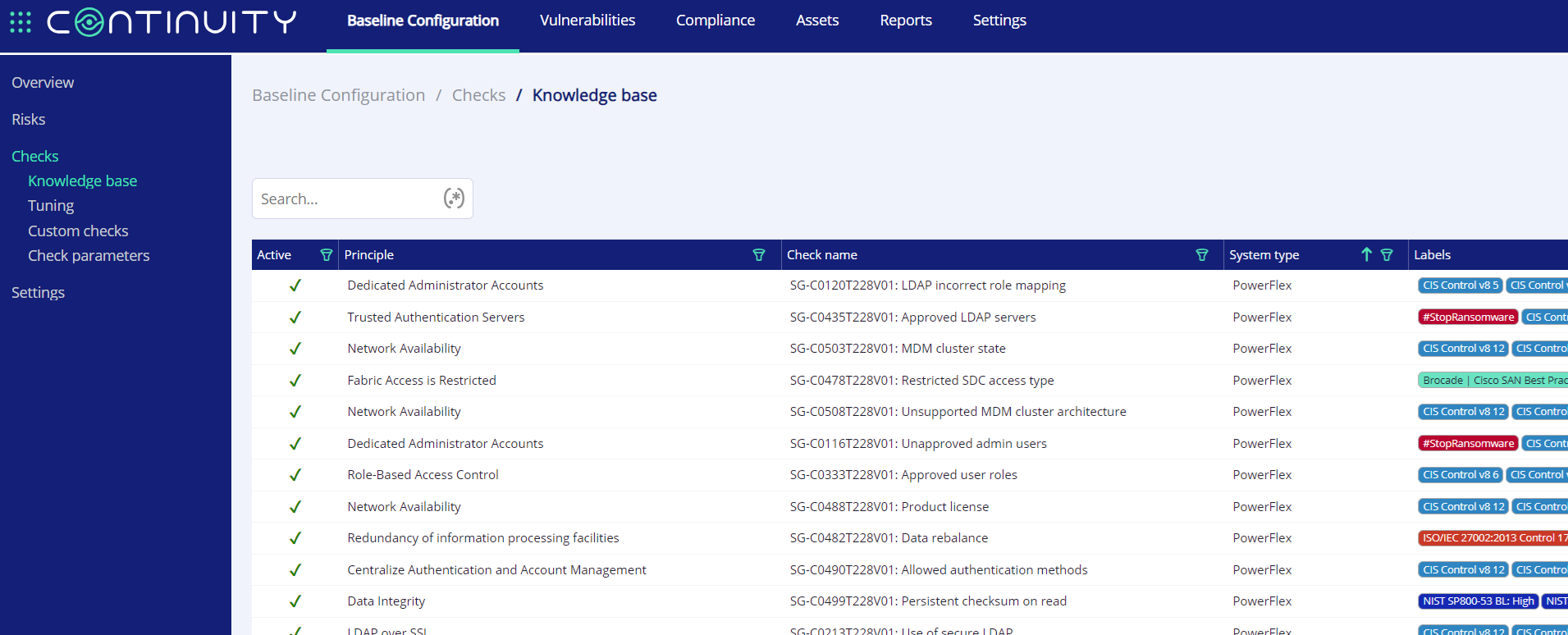Click active checkmark for Approved LDAP servers
1568x635 pixels.
295,317
